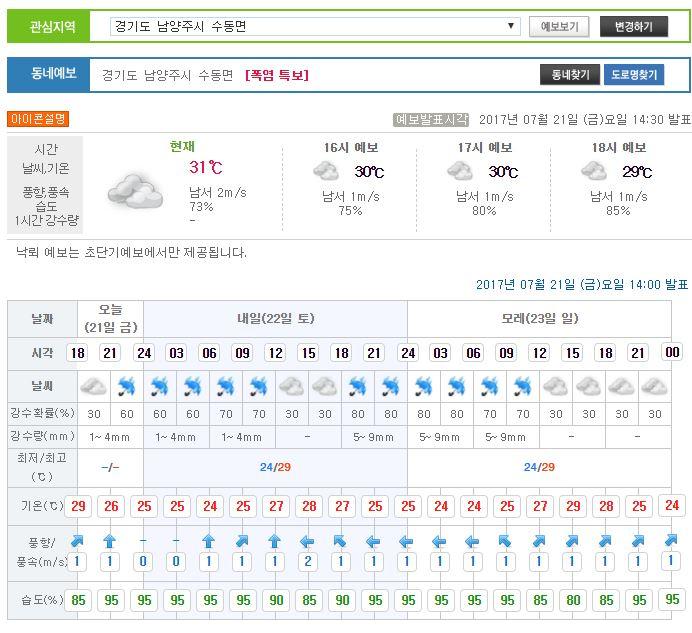
Task: Open the 관심지역 region dropdown
Action: (x=316, y=26)
